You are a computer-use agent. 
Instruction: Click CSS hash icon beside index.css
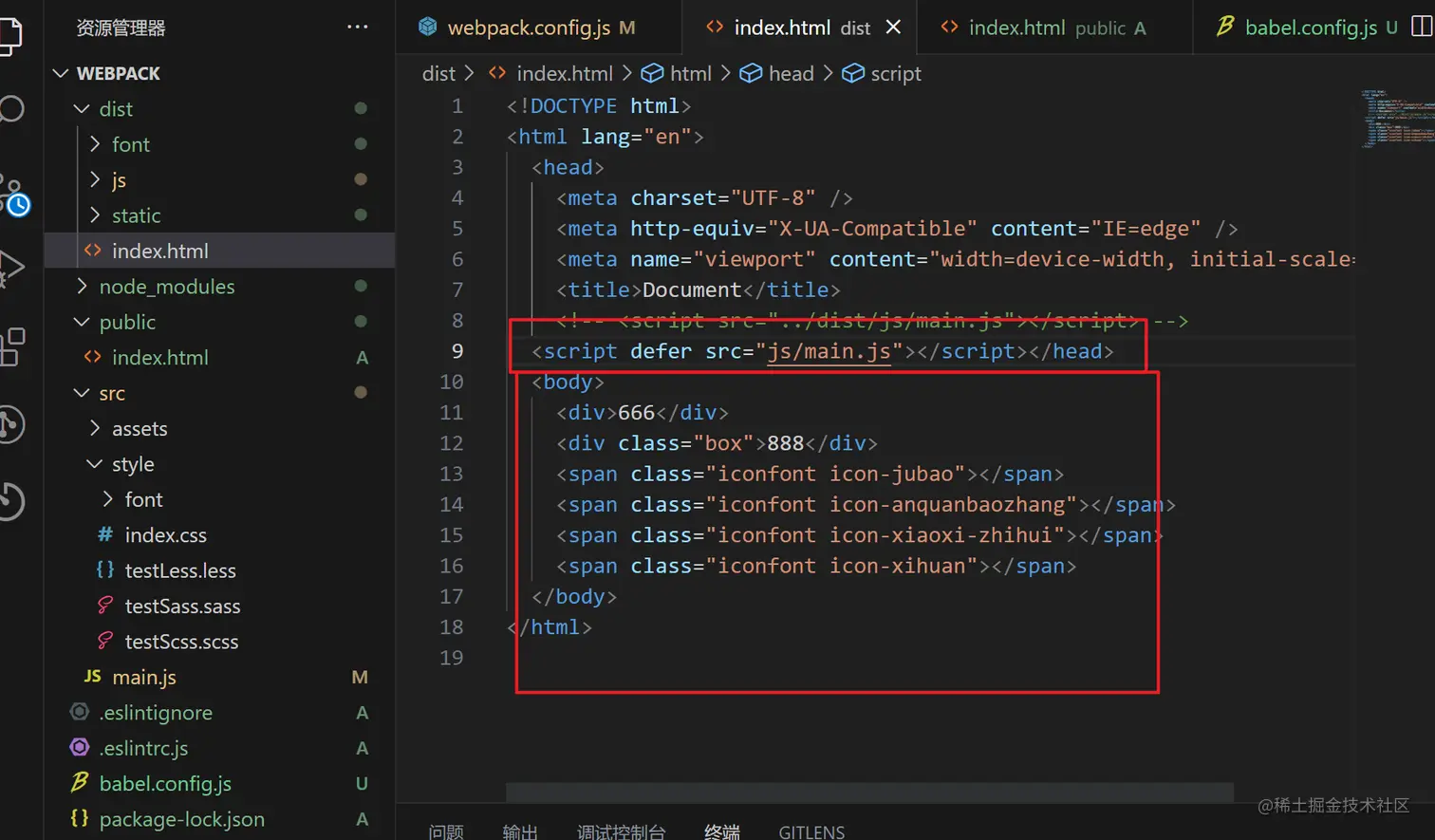[105, 534]
